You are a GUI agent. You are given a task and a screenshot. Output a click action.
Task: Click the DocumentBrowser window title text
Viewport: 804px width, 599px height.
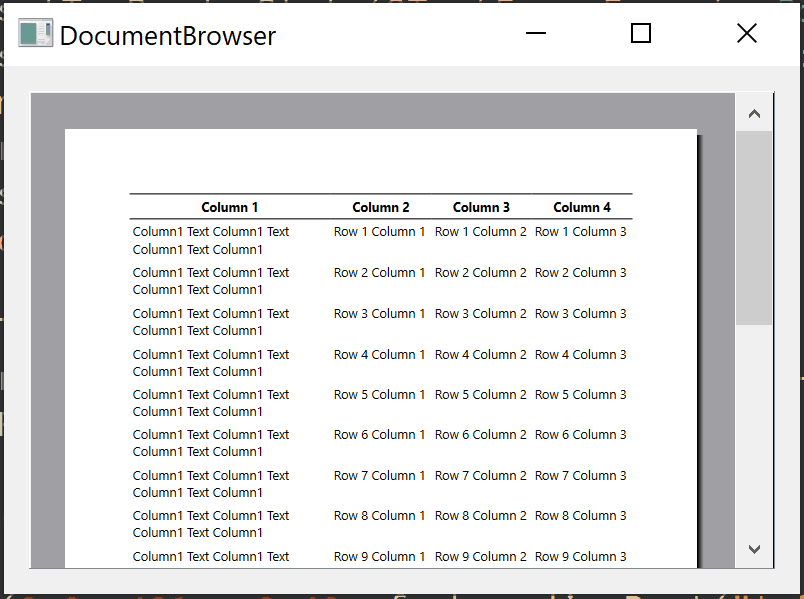168,36
